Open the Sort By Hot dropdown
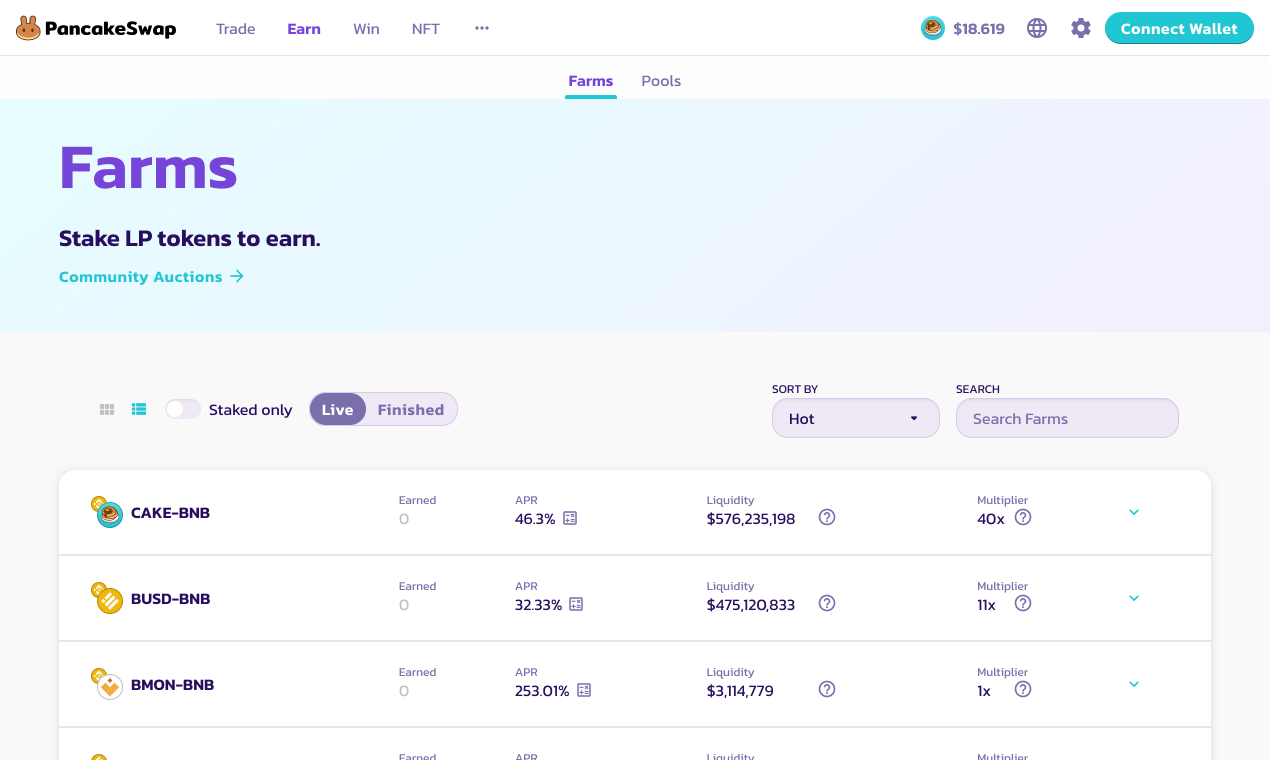Screen dimensions: 1270x760 (x=856, y=418)
